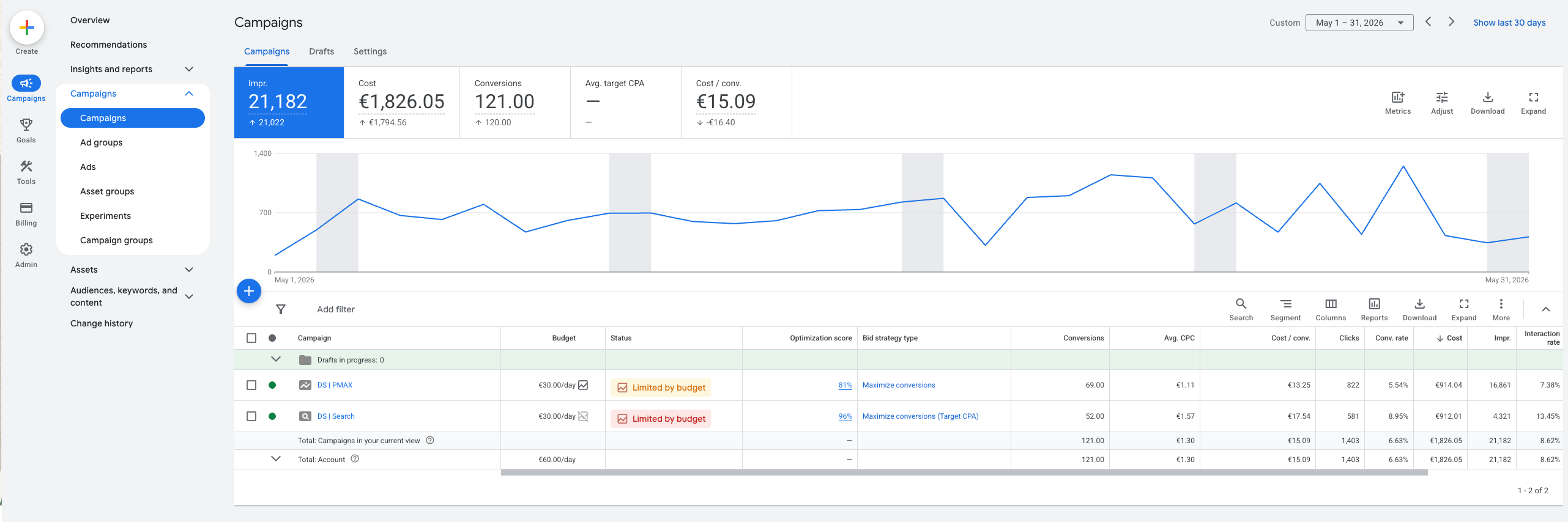Collapse the chart with the up chevron
This screenshot has height=522, width=1568.
point(1546,309)
